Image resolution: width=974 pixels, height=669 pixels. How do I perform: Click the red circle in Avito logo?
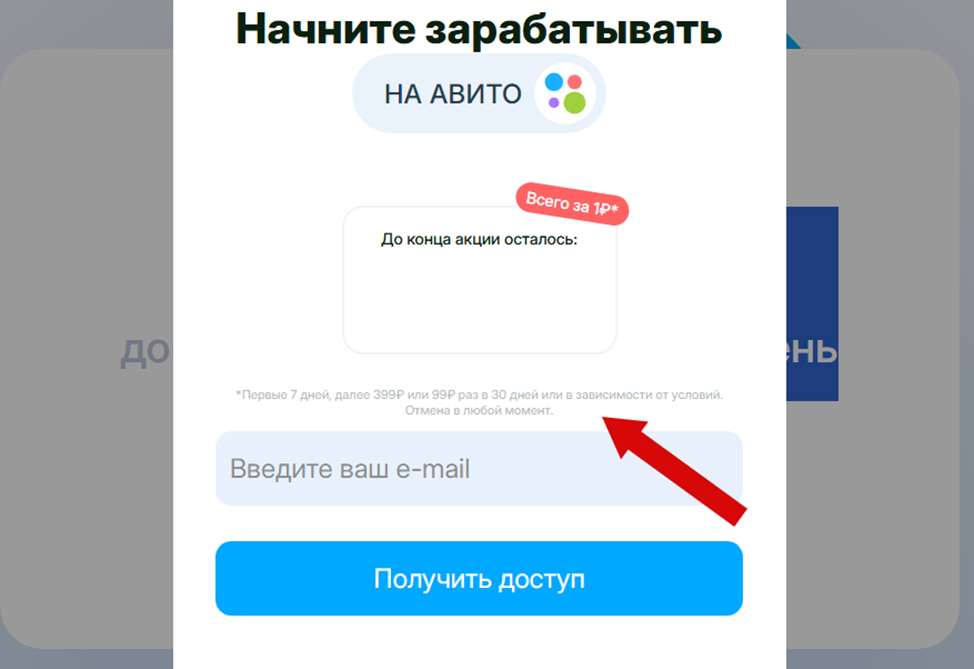pyautogui.click(x=575, y=82)
